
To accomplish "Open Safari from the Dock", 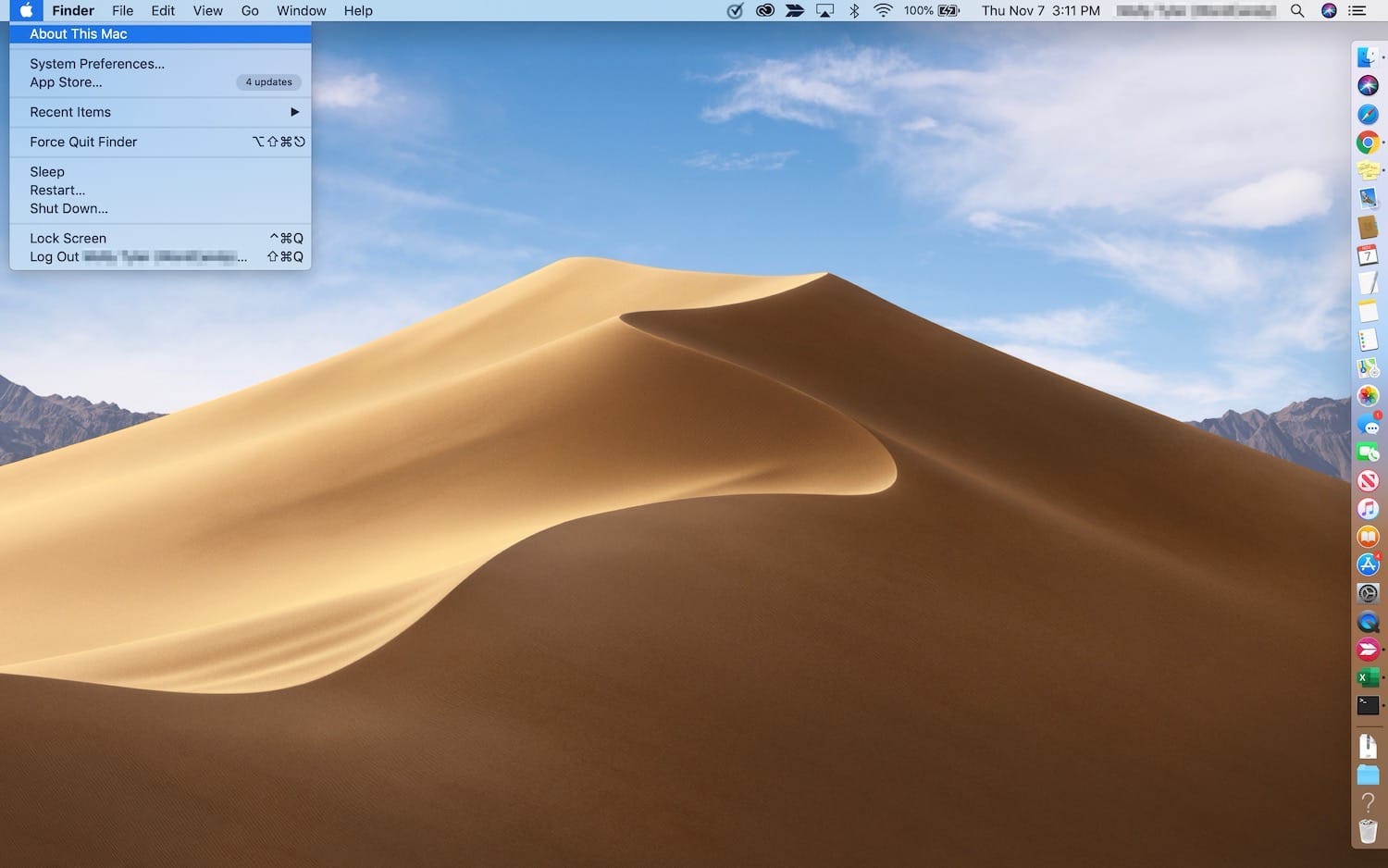I will 1368,114.
